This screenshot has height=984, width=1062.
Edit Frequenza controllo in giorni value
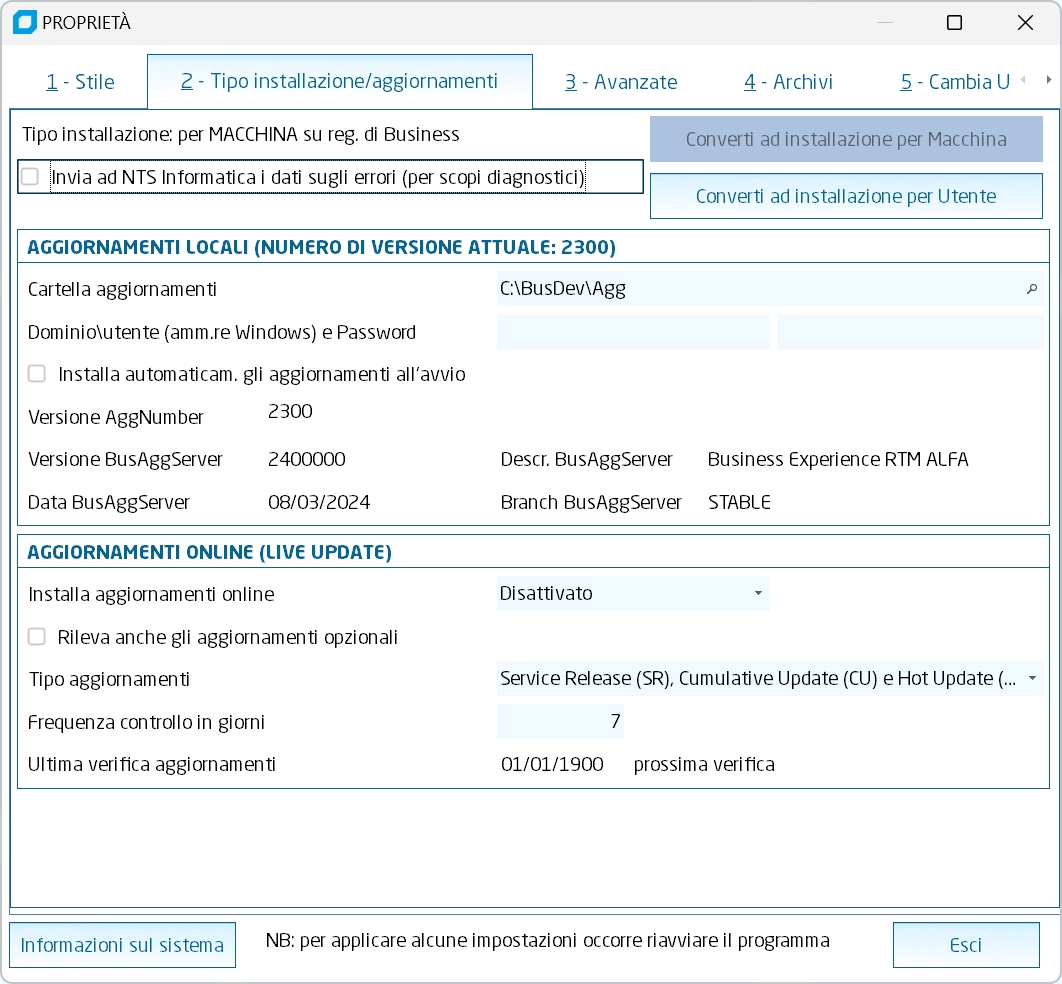560,721
